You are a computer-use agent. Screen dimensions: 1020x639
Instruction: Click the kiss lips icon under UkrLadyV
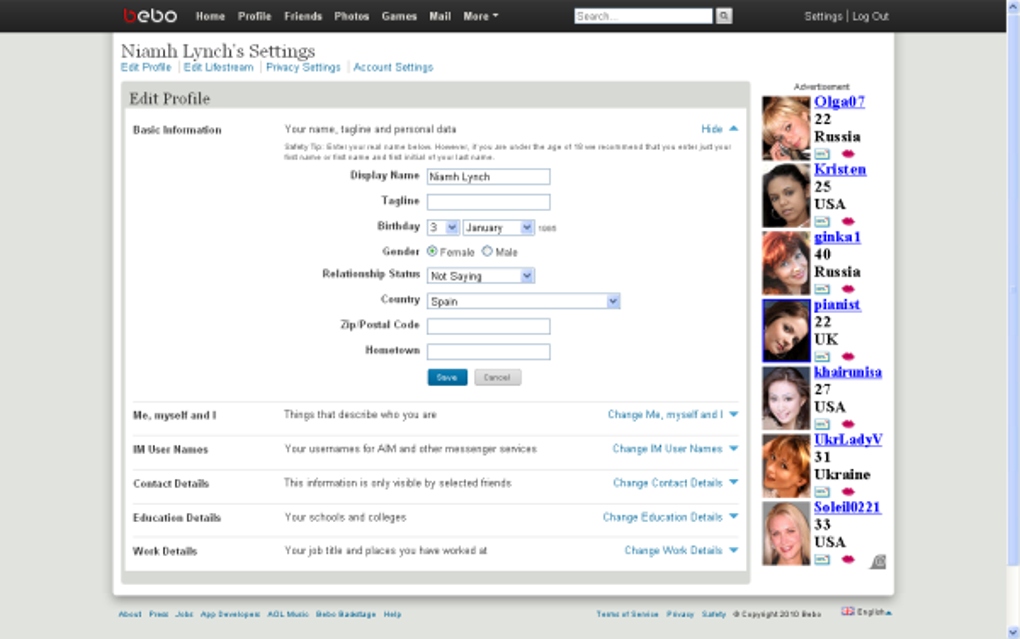848,492
